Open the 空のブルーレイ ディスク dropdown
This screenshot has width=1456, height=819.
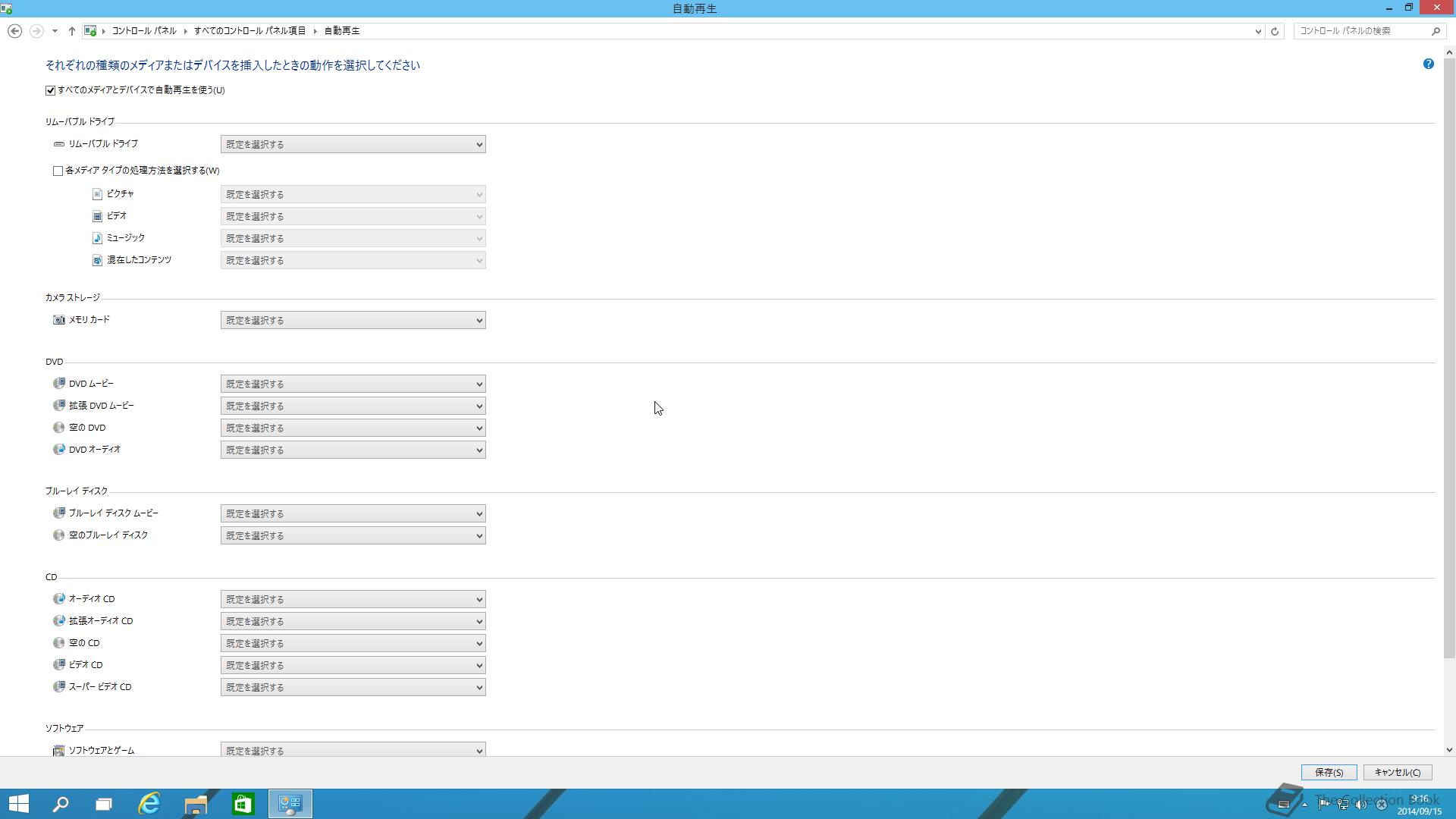click(353, 535)
